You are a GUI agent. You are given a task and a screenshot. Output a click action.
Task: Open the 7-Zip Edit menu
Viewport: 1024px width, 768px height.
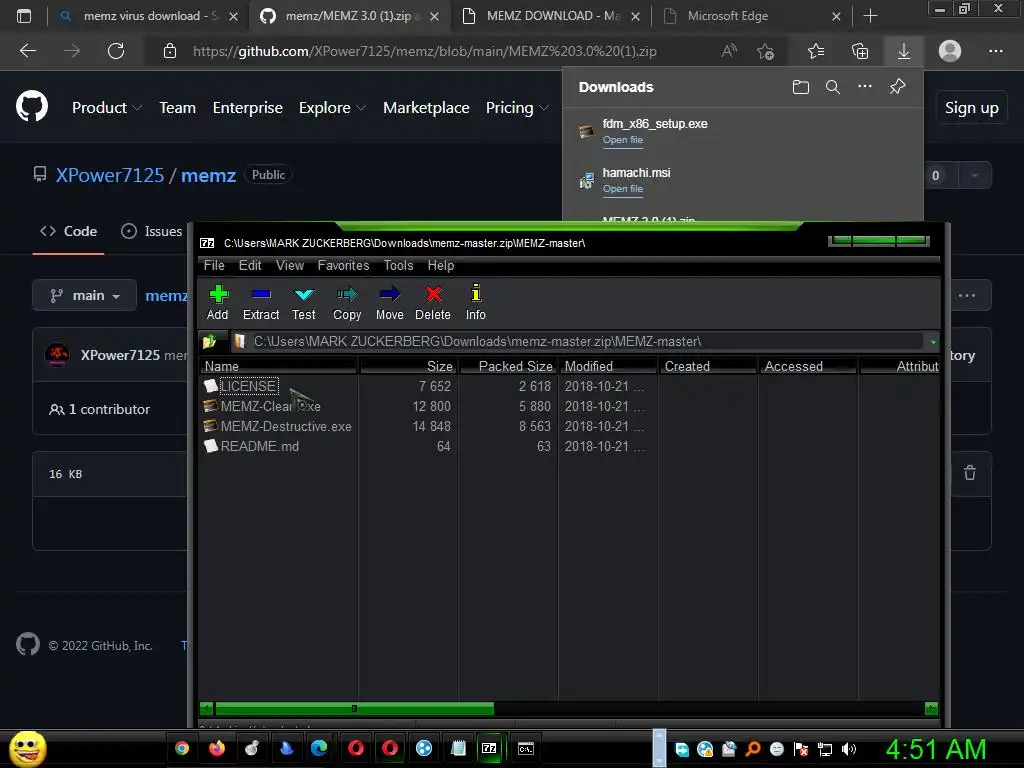coord(250,265)
